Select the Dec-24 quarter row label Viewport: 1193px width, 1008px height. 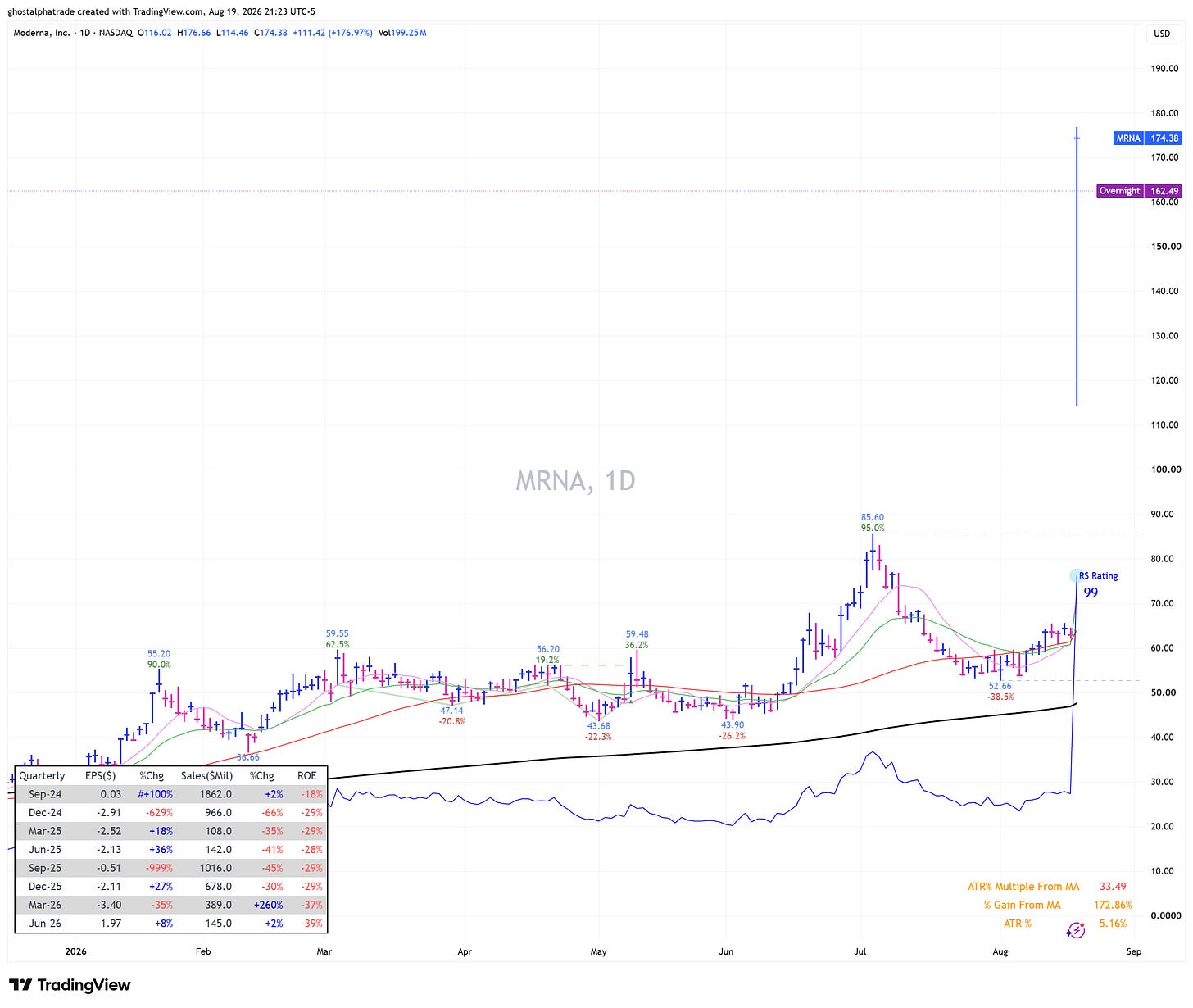pyautogui.click(x=45, y=813)
